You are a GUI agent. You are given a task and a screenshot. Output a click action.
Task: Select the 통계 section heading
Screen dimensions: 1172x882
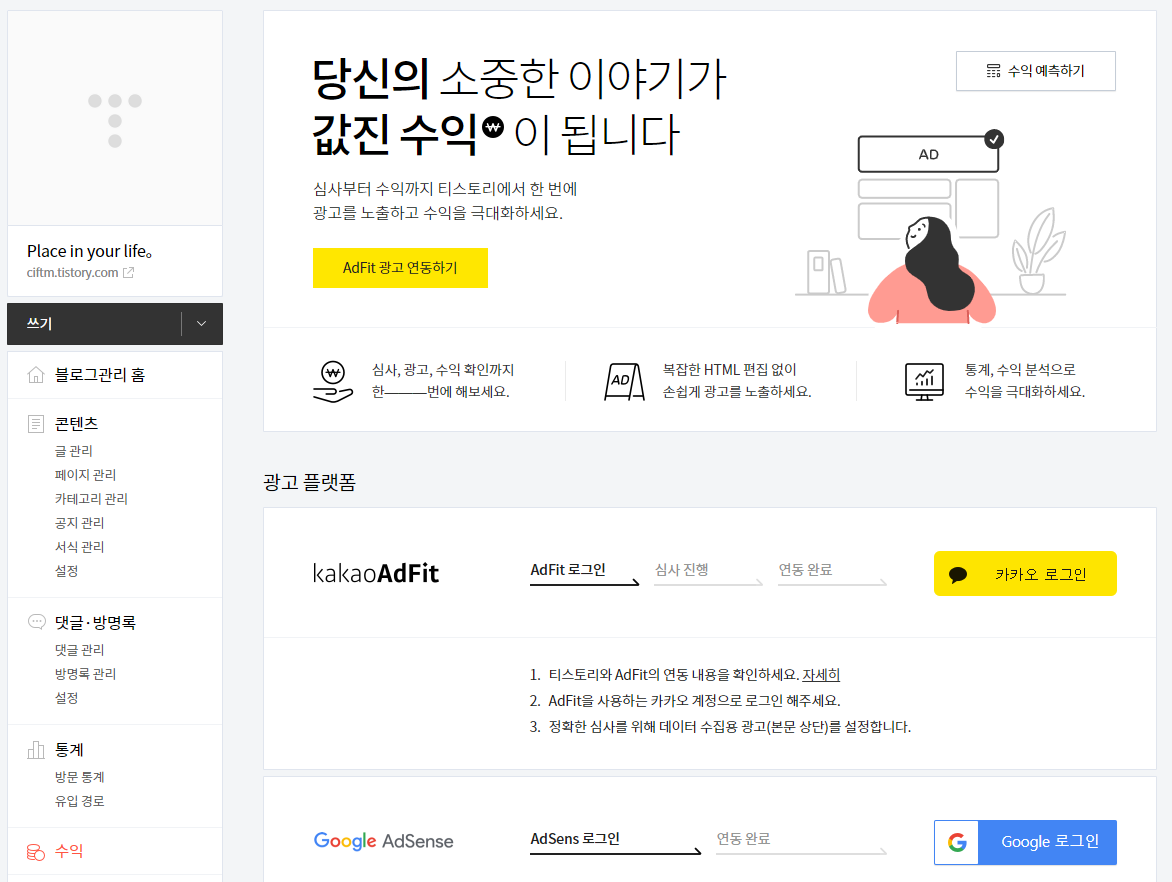(x=70, y=750)
